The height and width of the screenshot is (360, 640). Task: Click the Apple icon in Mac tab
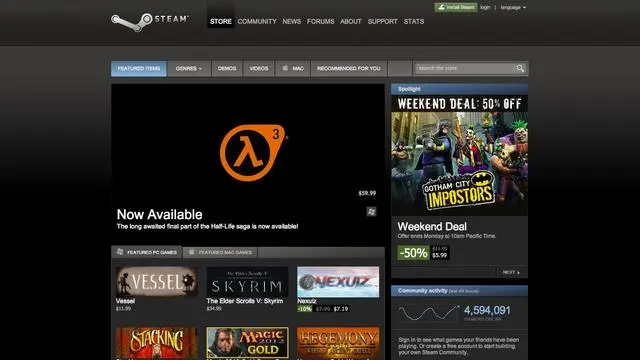pos(285,68)
